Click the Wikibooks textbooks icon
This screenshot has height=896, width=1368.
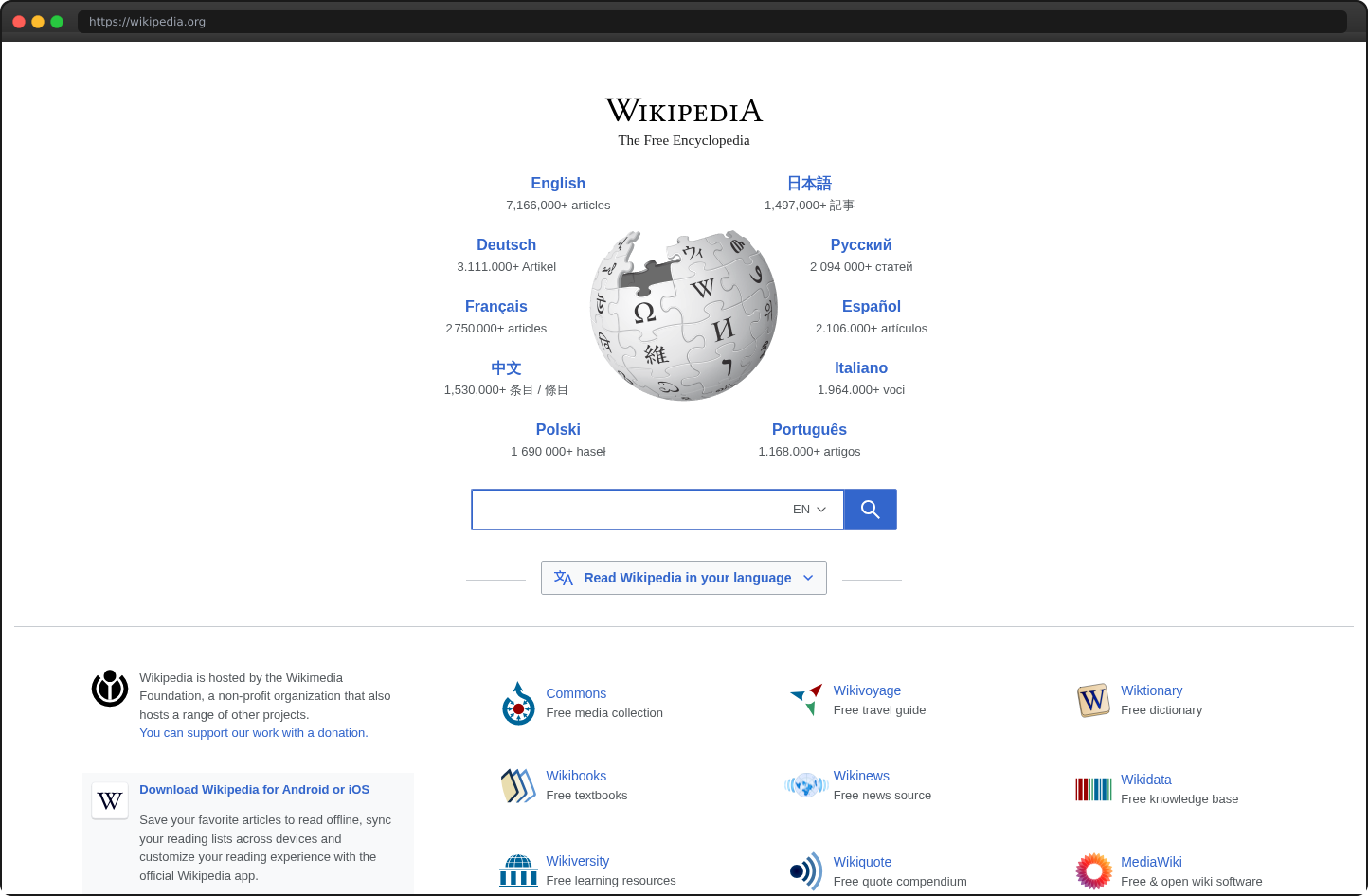[518, 785]
